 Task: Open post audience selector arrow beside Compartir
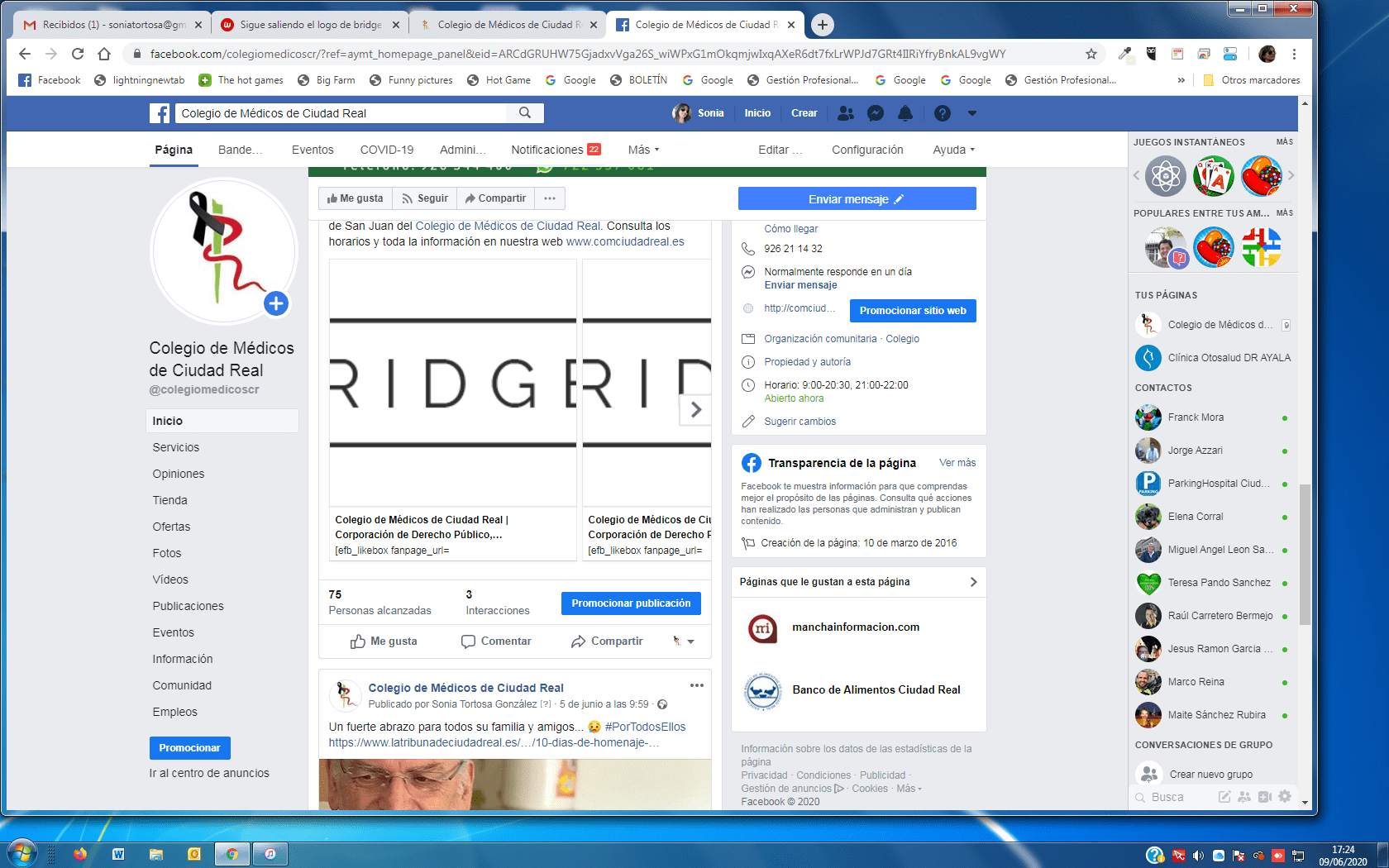point(684,641)
